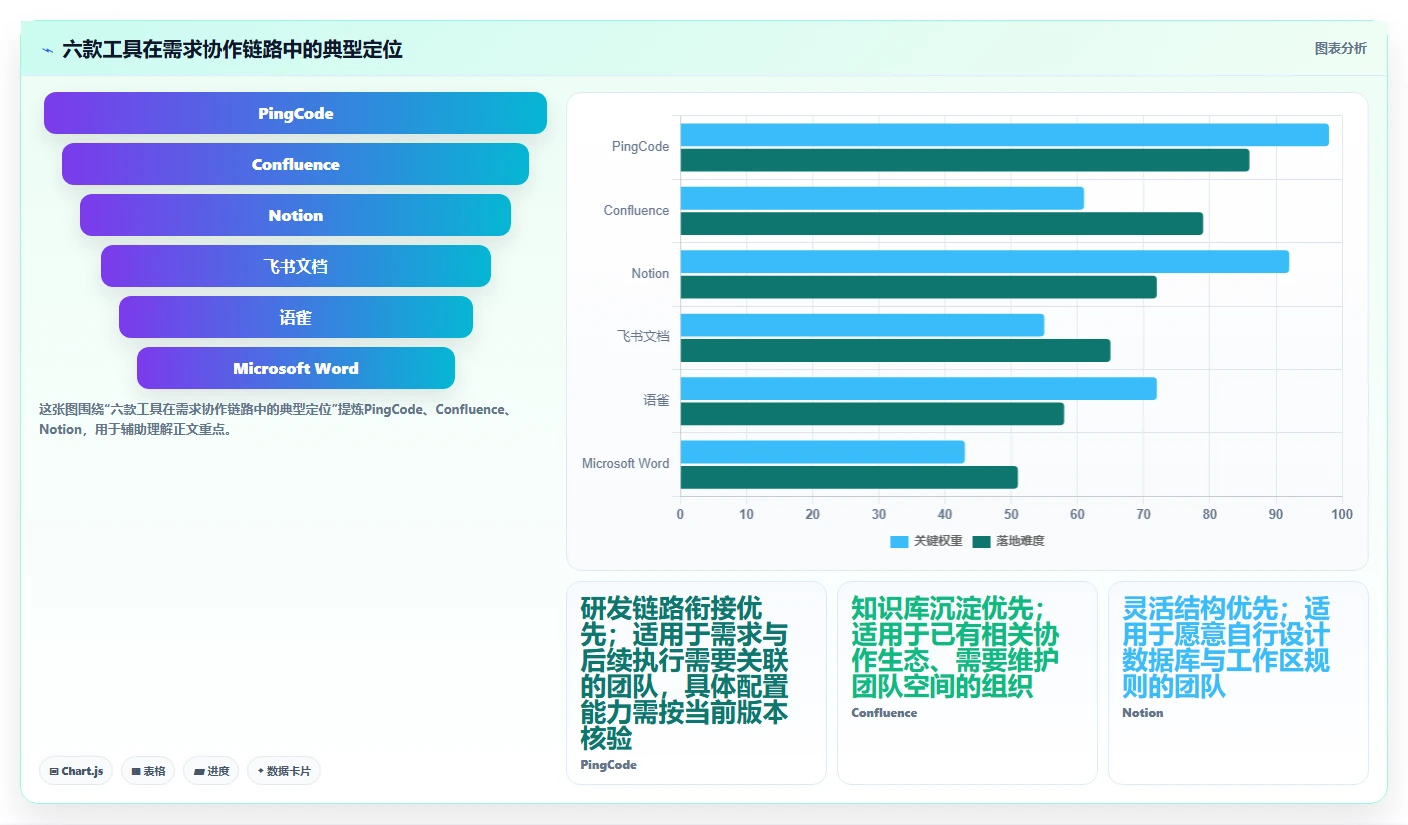Screen dimensions: 1408x825
Task: Click the 50 tick on the chart x-axis
Action: point(1011,515)
